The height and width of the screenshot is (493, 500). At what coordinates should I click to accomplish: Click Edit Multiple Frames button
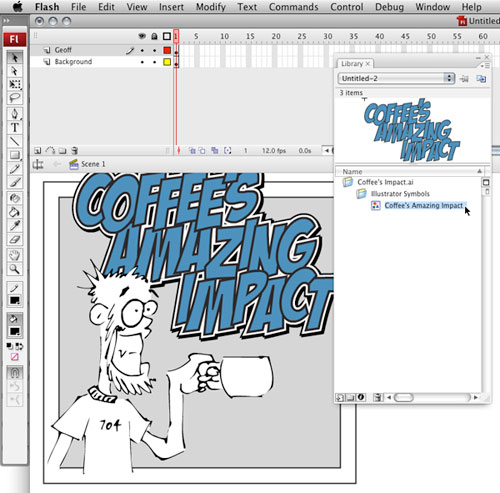coord(215,151)
